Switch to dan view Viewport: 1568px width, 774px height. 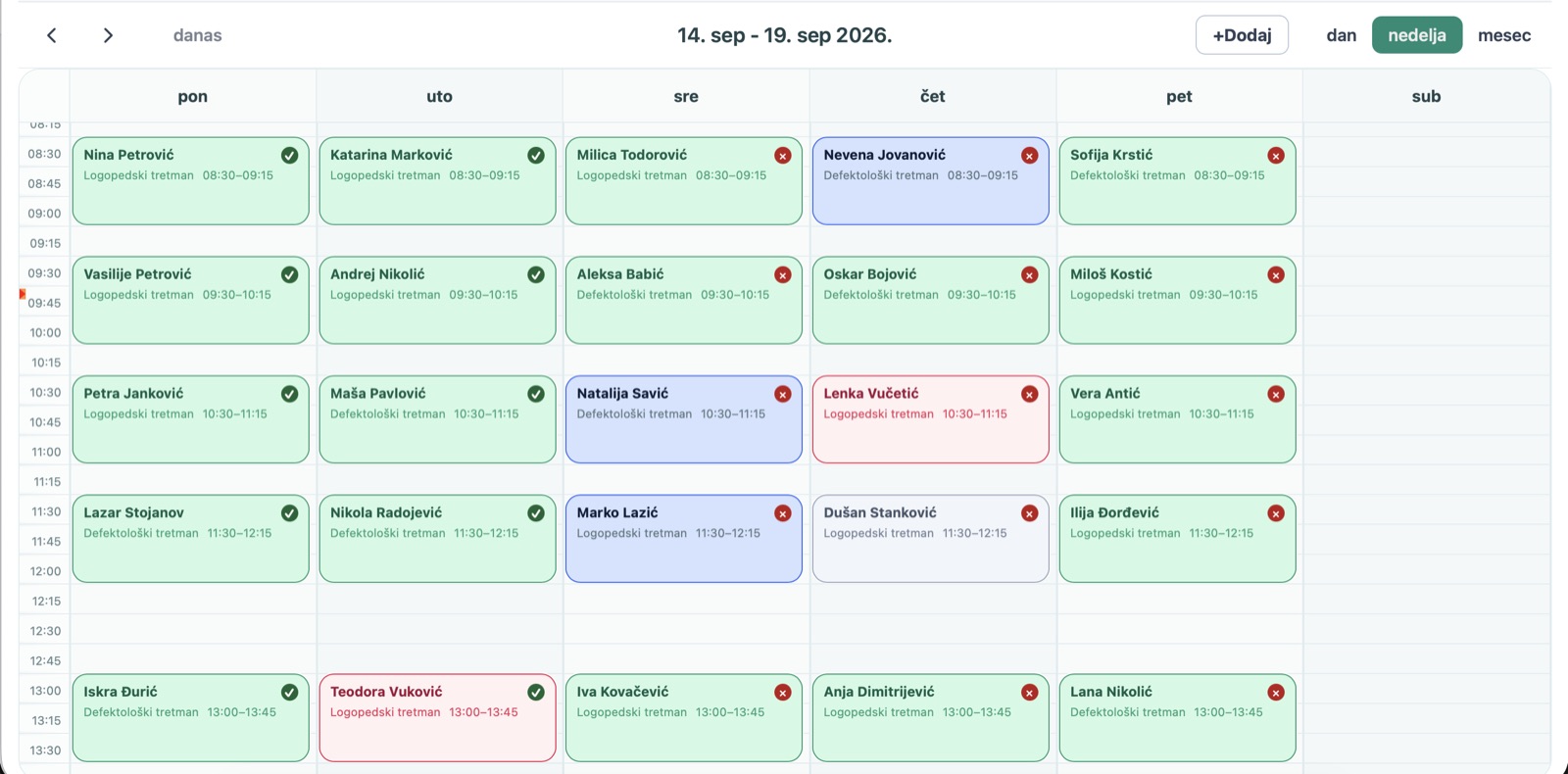coord(1341,35)
